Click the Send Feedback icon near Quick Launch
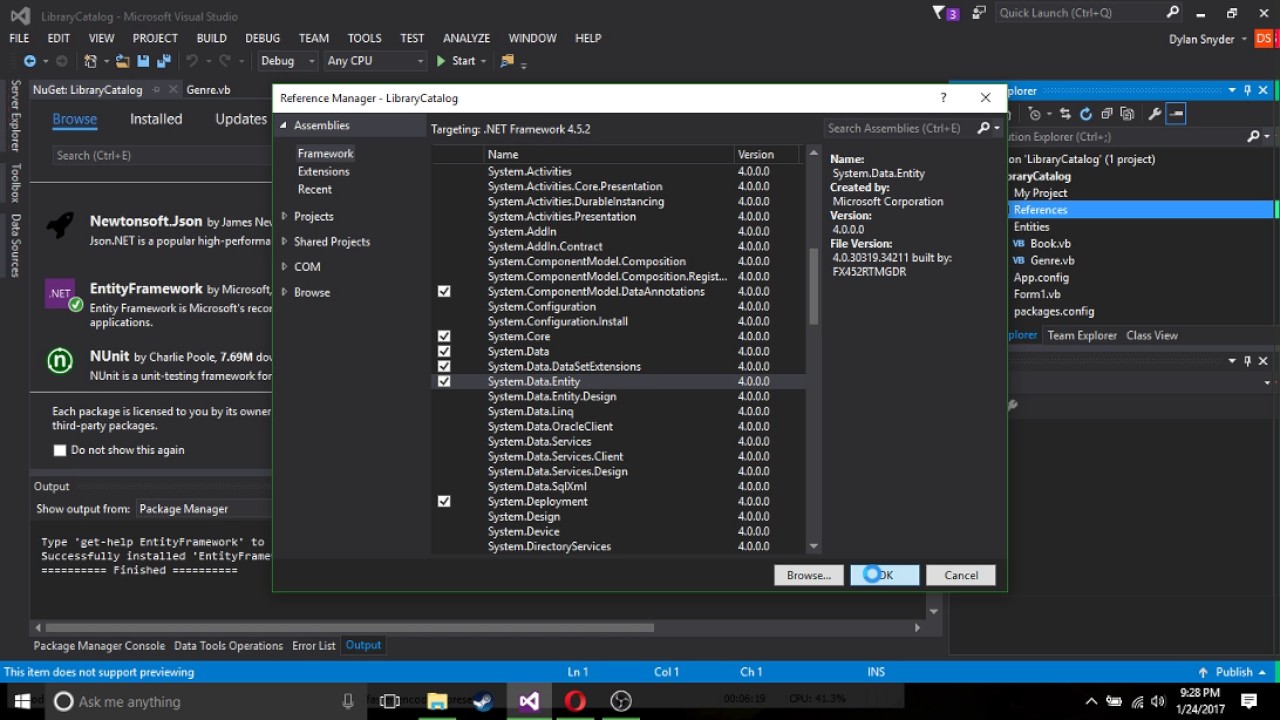 click(x=977, y=13)
